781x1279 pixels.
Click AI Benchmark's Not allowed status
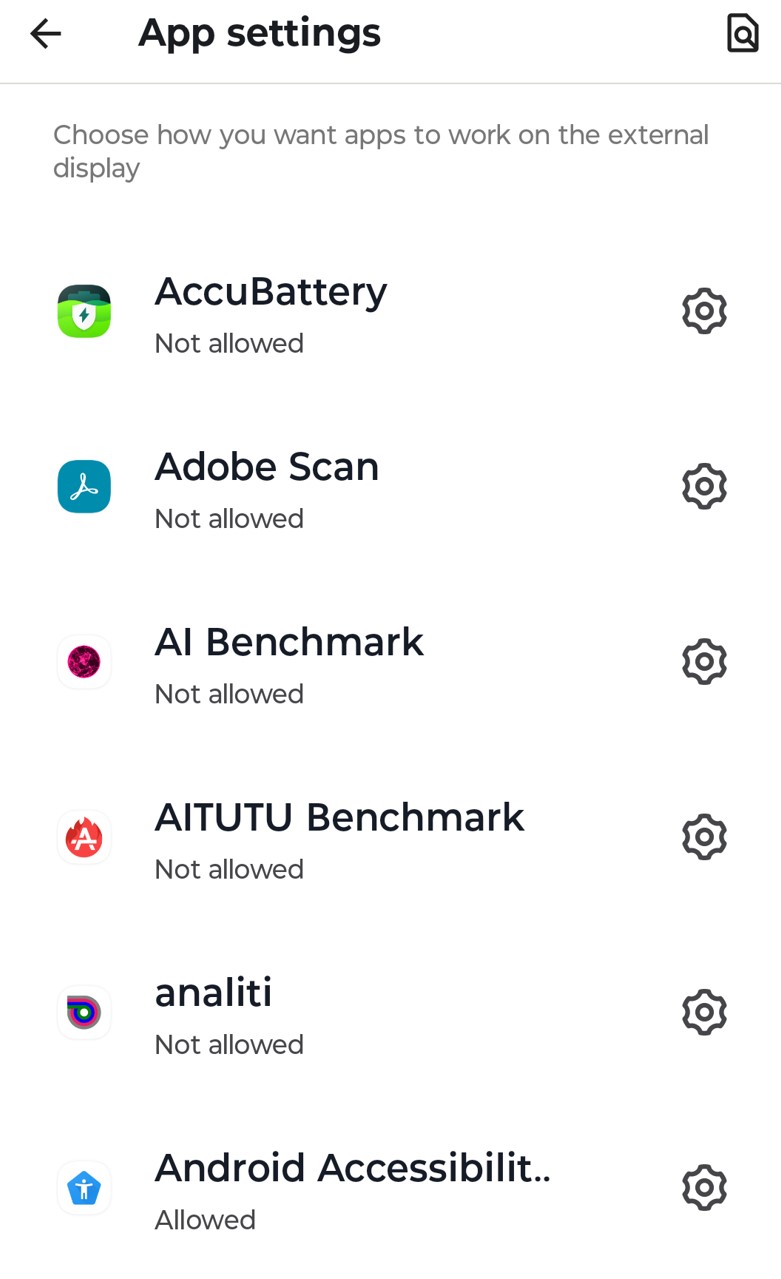coord(229,694)
